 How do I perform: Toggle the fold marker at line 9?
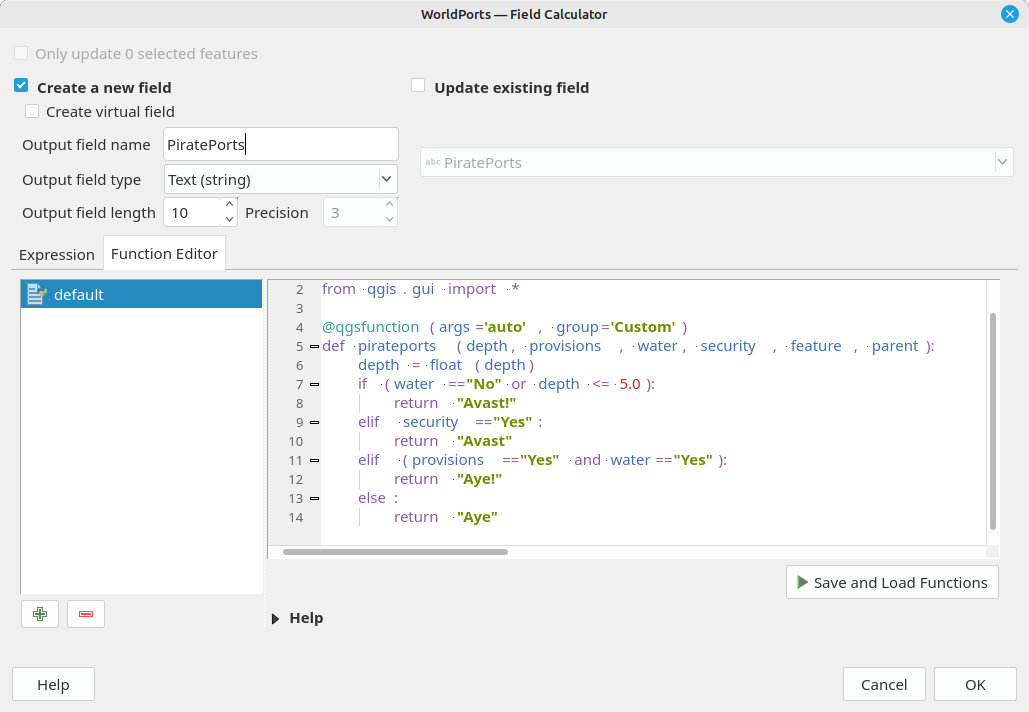pyautogui.click(x=314, y=422)
